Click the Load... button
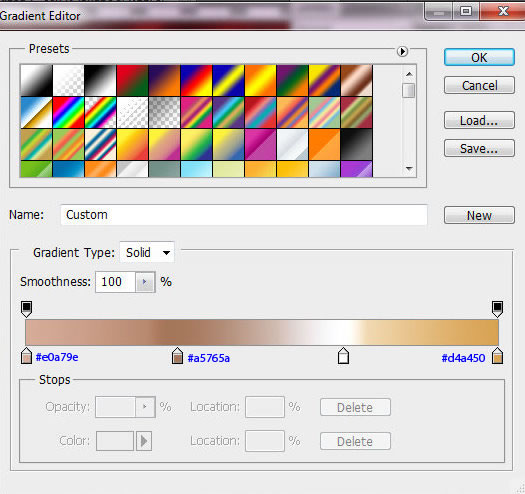 (x=479, y=120)
